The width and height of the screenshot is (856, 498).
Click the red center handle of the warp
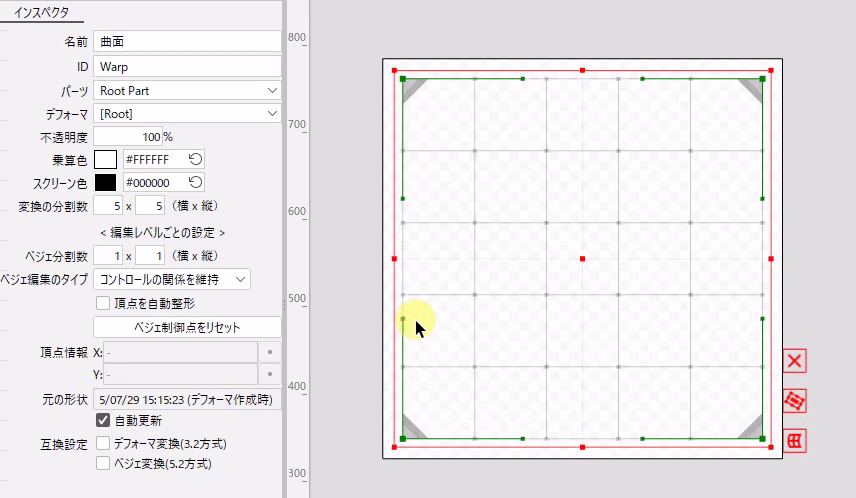(583, 259)
